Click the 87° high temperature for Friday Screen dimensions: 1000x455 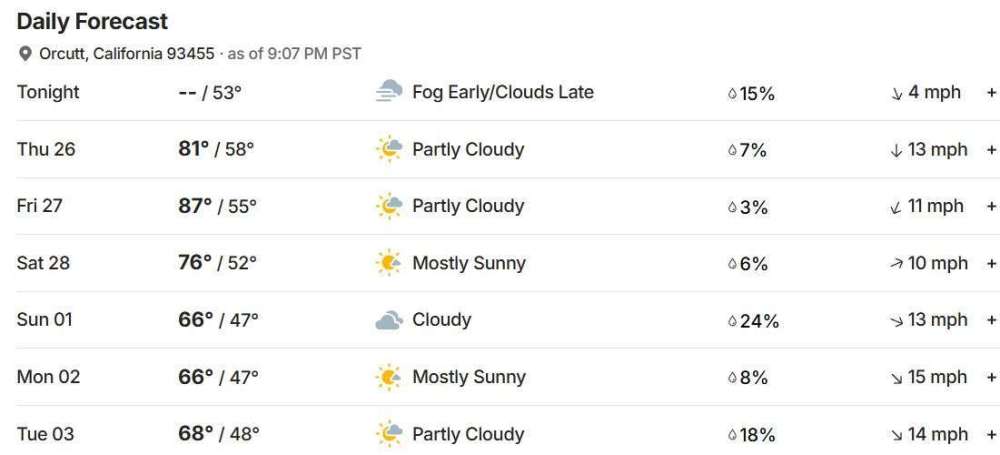193,207
